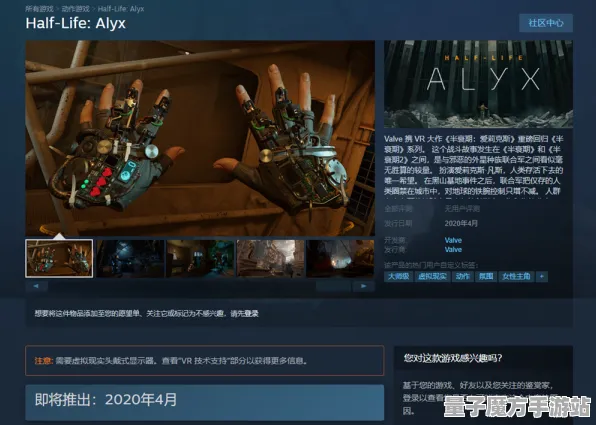Image resolution: width=596 pixels, height=425 pixels.
Task: Click the 动作 tag
Action: 463,276
